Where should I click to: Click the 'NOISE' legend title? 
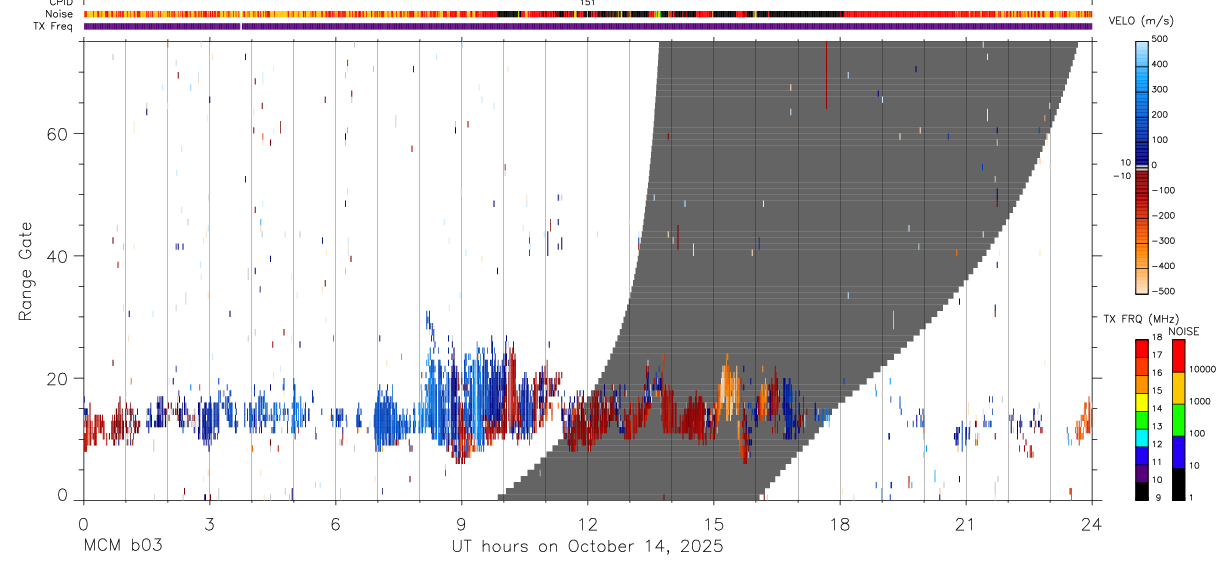1184,331
